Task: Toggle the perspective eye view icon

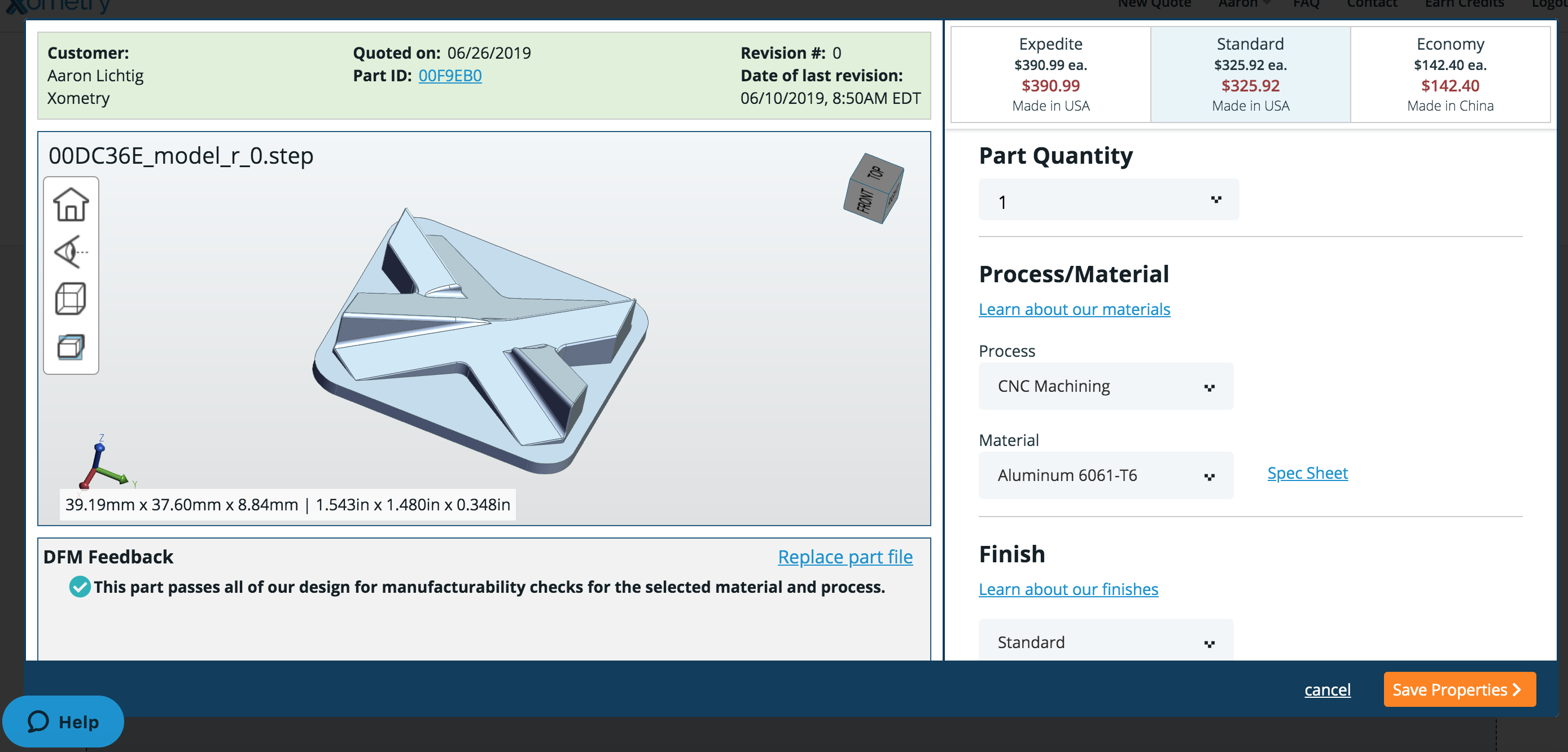Action: coord(71,251)
